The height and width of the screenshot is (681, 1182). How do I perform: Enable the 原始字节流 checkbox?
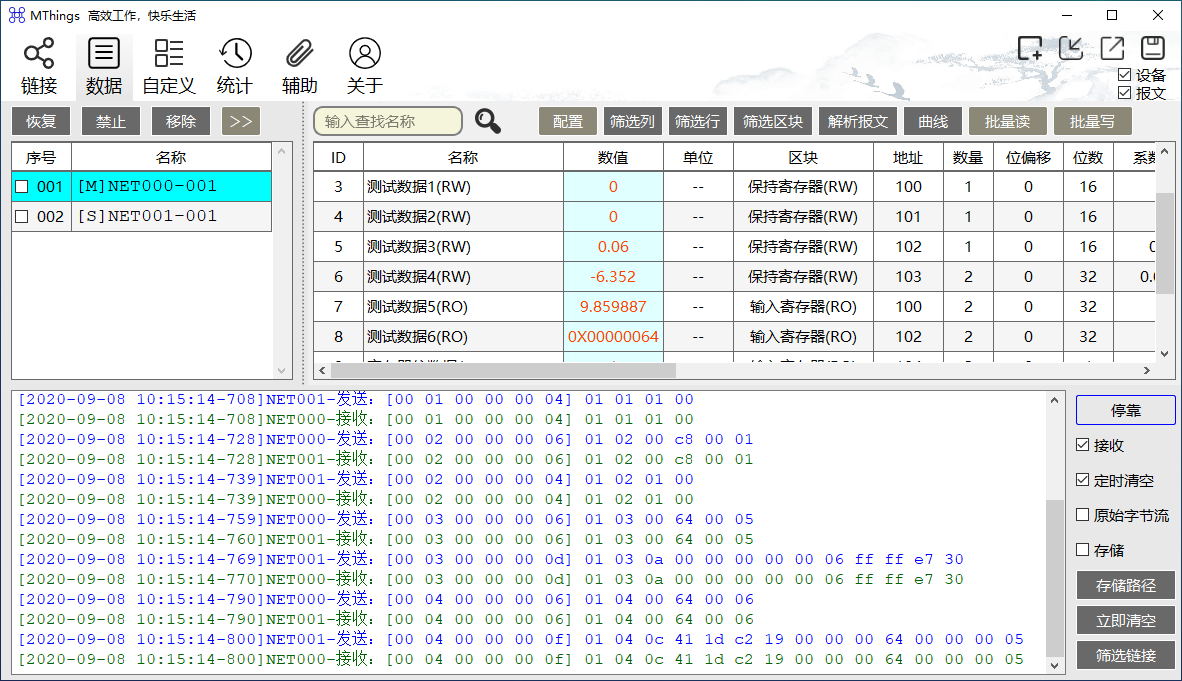[x=1083, y=515]
